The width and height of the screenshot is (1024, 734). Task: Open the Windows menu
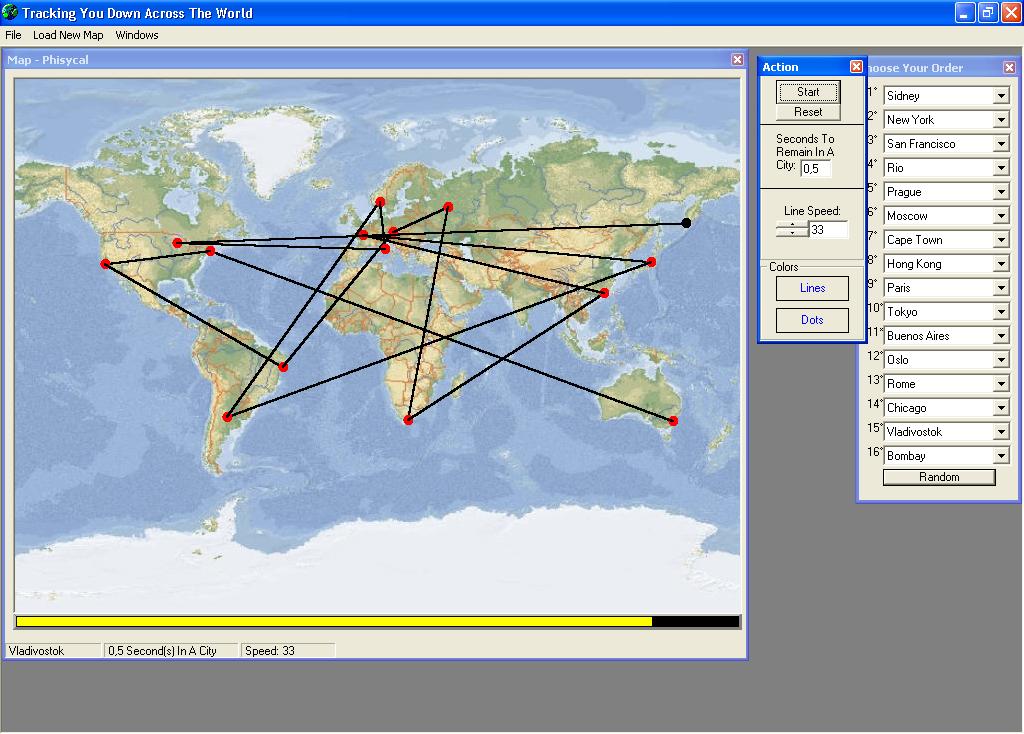pos(137,35)
